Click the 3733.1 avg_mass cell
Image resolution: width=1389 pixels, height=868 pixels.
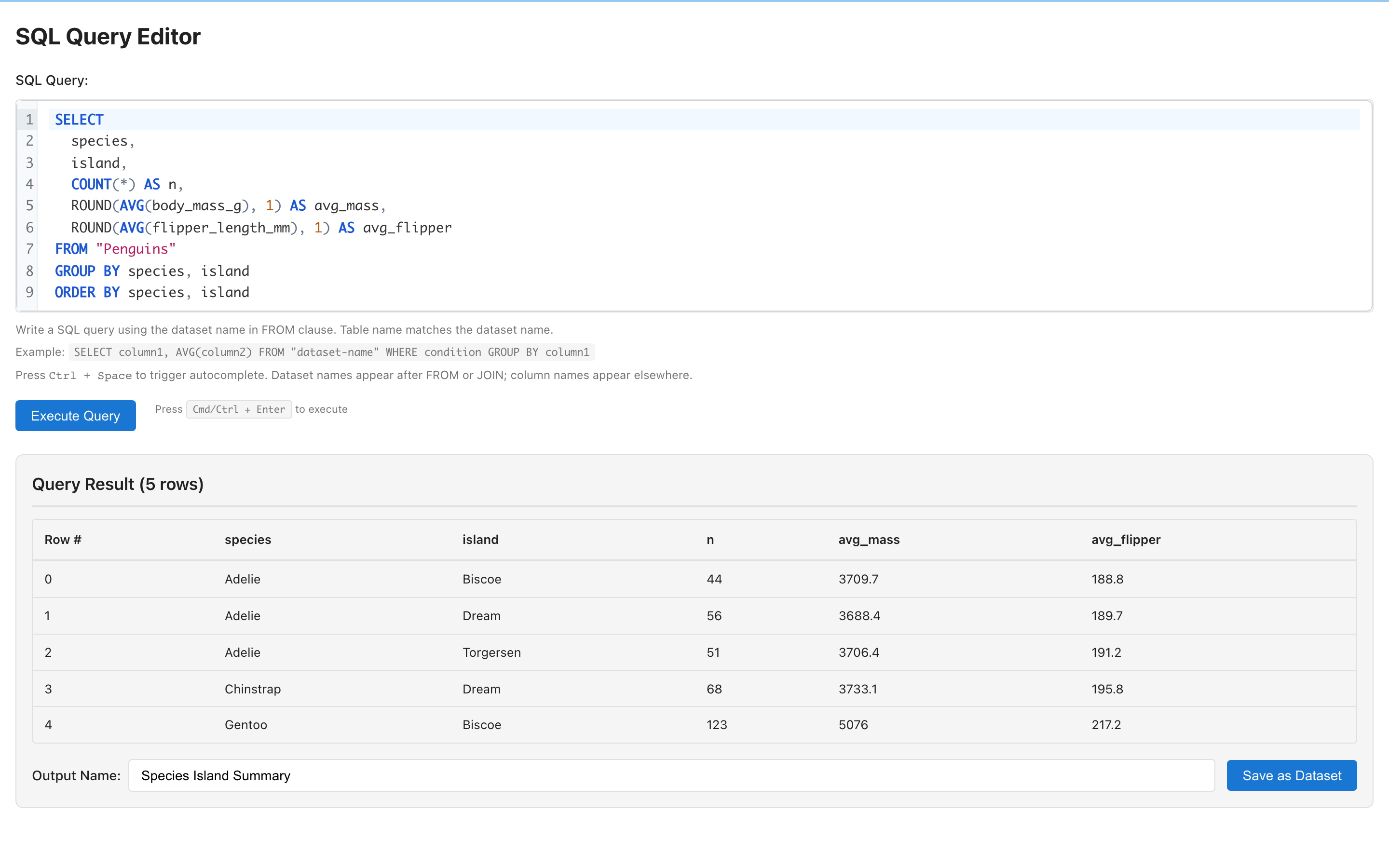(x=858, y=689)
